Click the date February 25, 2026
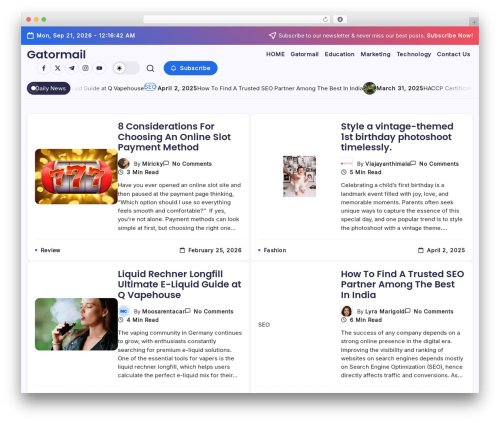This screenshot has height=423, width=500. tap(215, 250)
